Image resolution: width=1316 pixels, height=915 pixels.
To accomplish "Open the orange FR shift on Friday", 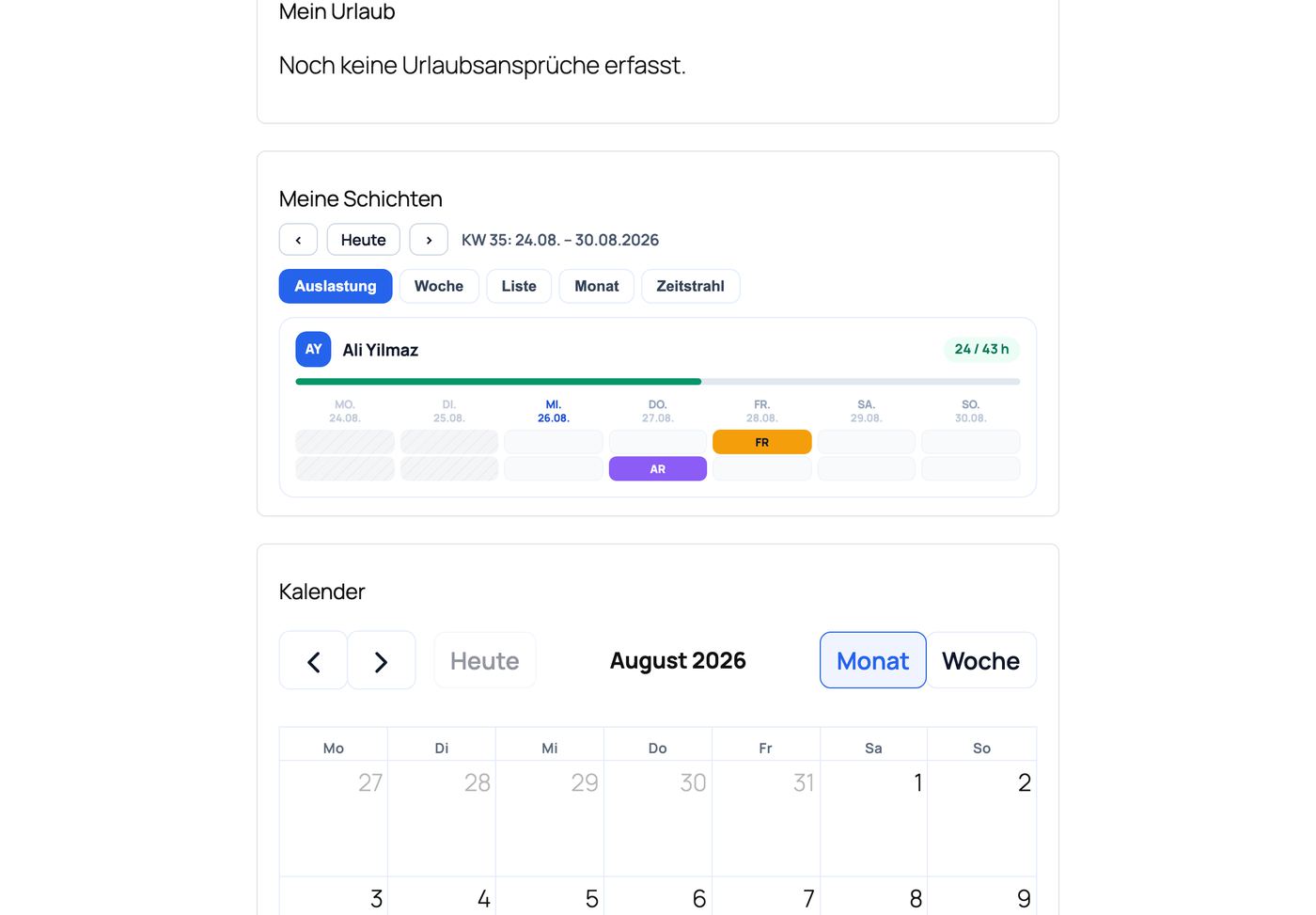I will (x=761, y=442).
